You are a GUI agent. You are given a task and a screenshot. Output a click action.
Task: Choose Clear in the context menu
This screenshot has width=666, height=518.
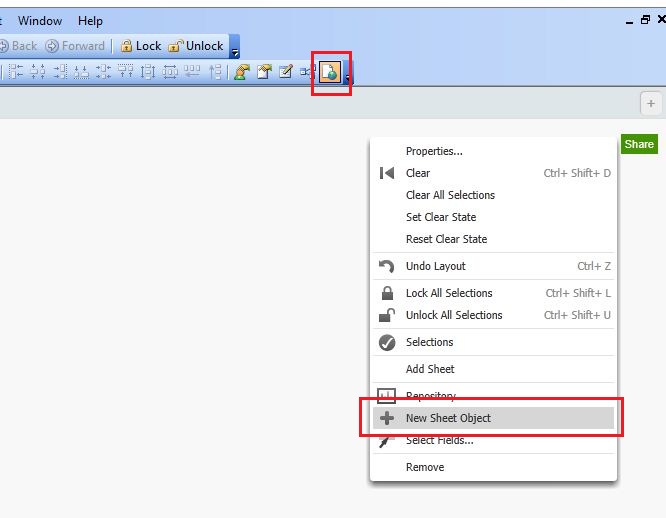tap(493, 173)
